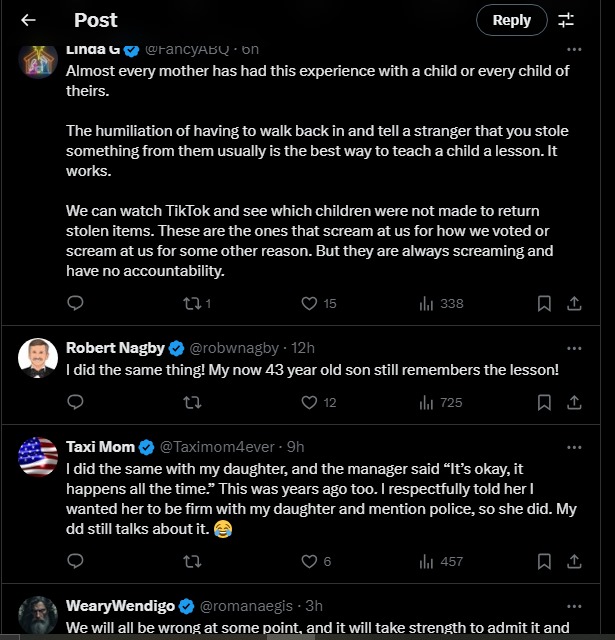Go back using the arrow icon

pyautogui.click(x=28, y=20)
